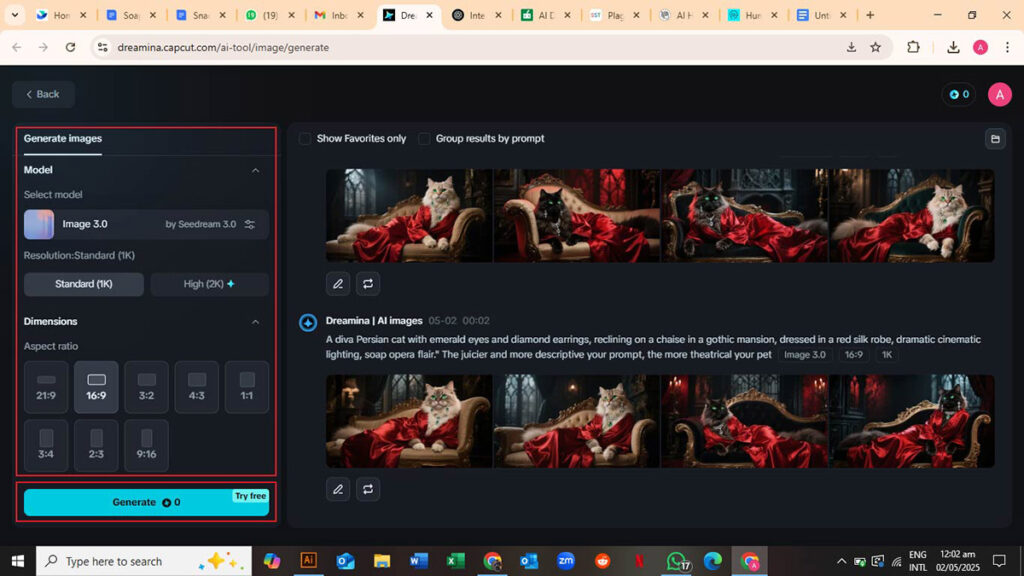Open Chrome tab search dropdown arrow

(14, 15)
